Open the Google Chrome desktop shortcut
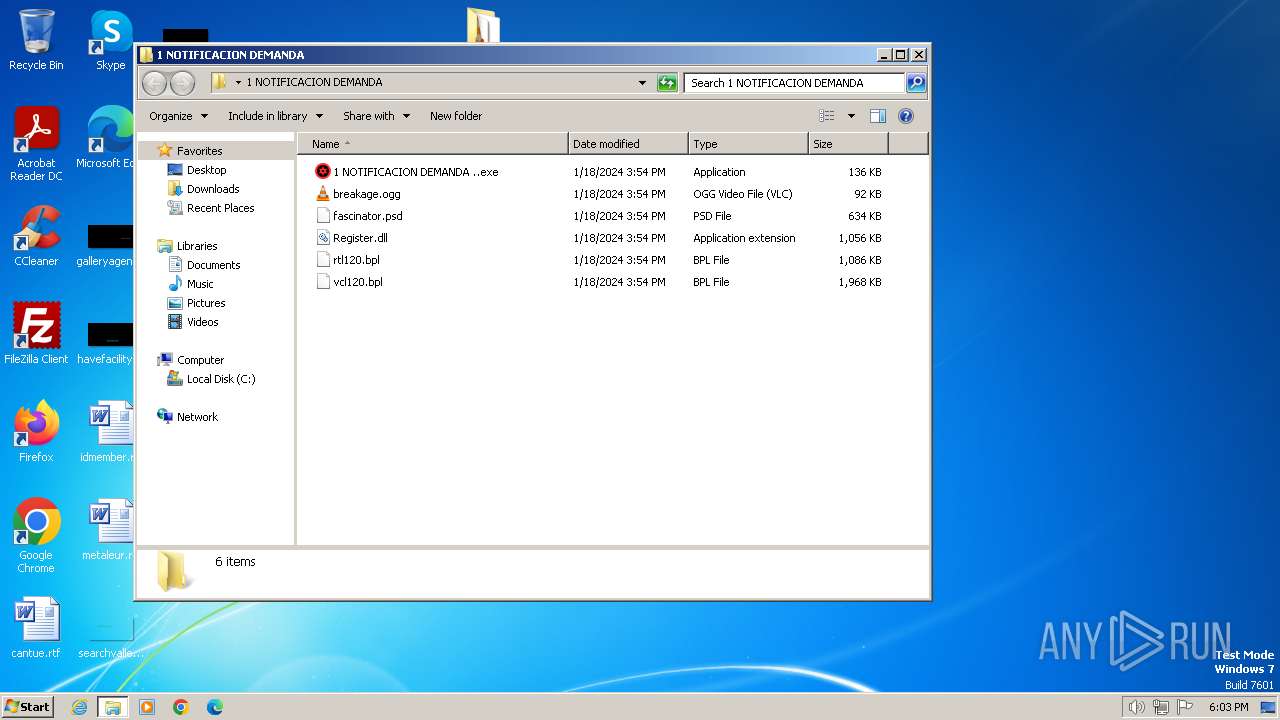Image resolution: width=1280 pixels, height=720 pixels. 36,536
